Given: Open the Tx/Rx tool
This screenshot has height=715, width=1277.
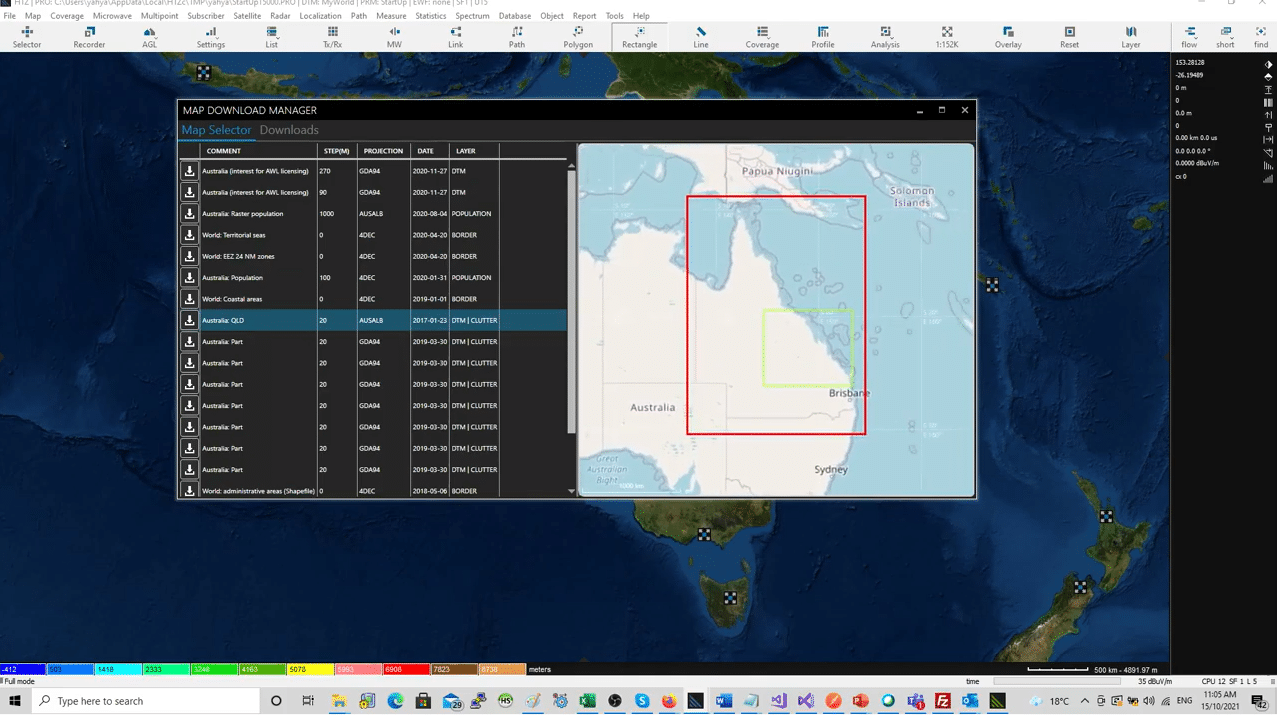Looking at the screenshot, I should click(x=332, y=38).
